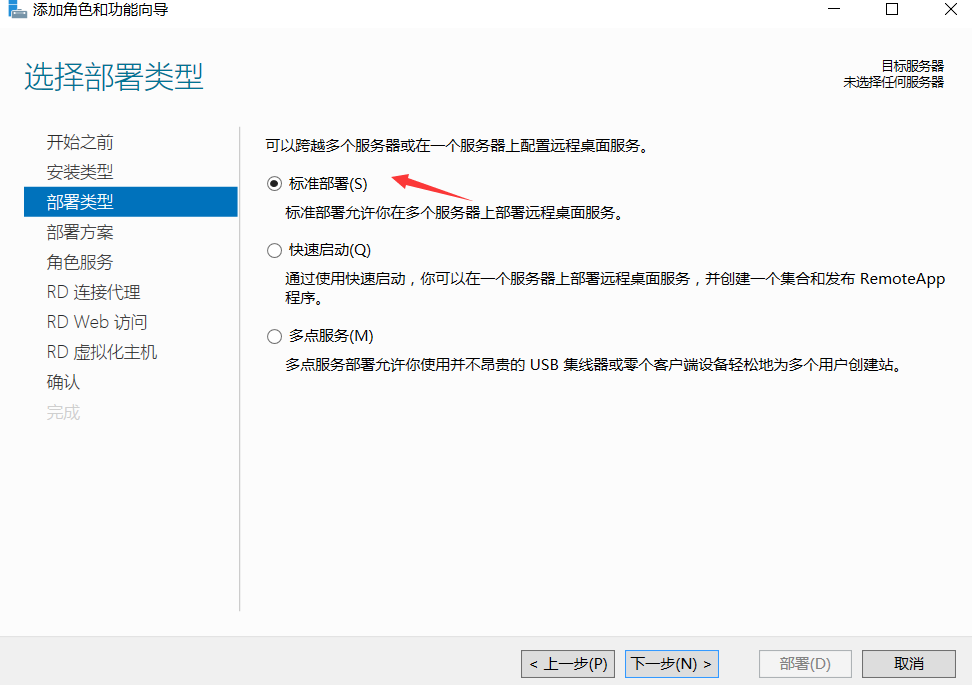The width and height of the screenshot is (972, 685).
Task: Click the 下一步(N) next button
Action: [x=672, y=663]
